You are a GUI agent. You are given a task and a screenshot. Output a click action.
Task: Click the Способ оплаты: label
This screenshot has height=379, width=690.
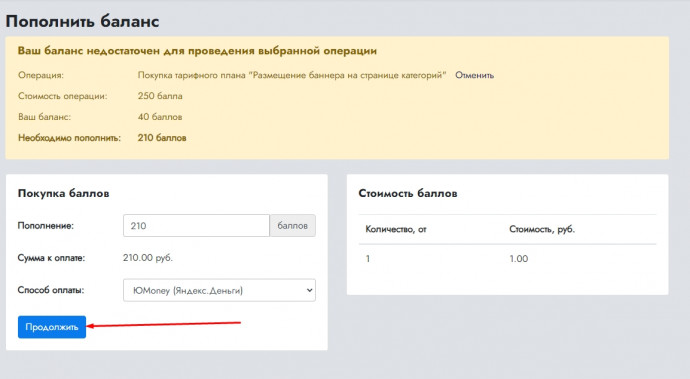pyautogui.click(x=51, y=290)
